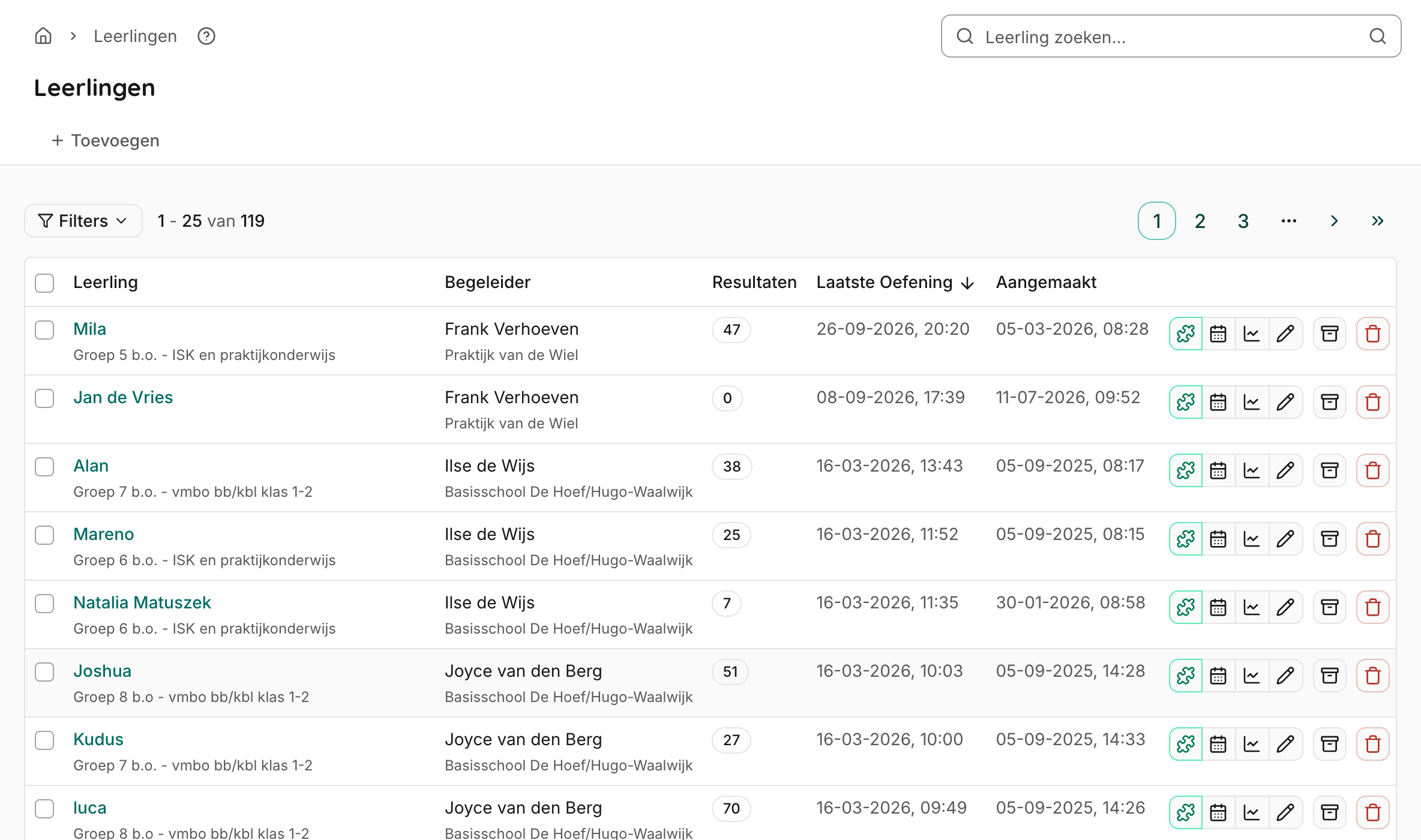Go to the home breadcrumb icon
Image resolution: width=1421 pixels, height=840 pixels.
[x=43, y=36]
